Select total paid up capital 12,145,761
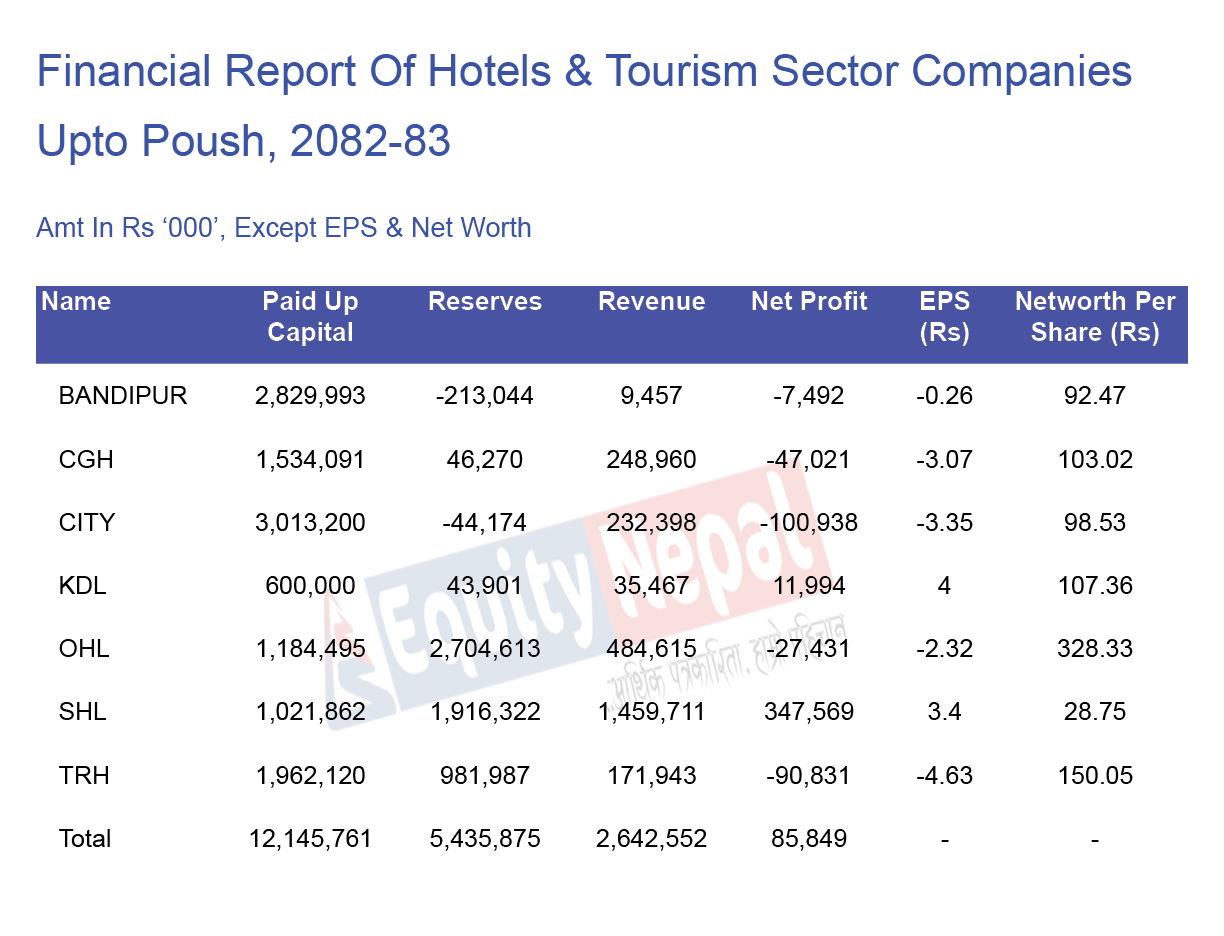Viewport: 1224px width, 936px height. tap(310, 839)
